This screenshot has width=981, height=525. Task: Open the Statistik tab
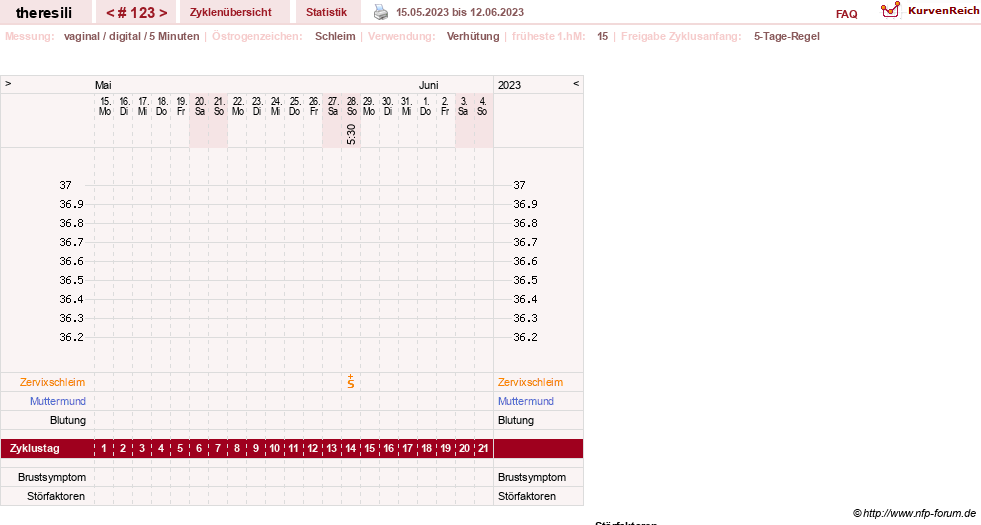327,12
